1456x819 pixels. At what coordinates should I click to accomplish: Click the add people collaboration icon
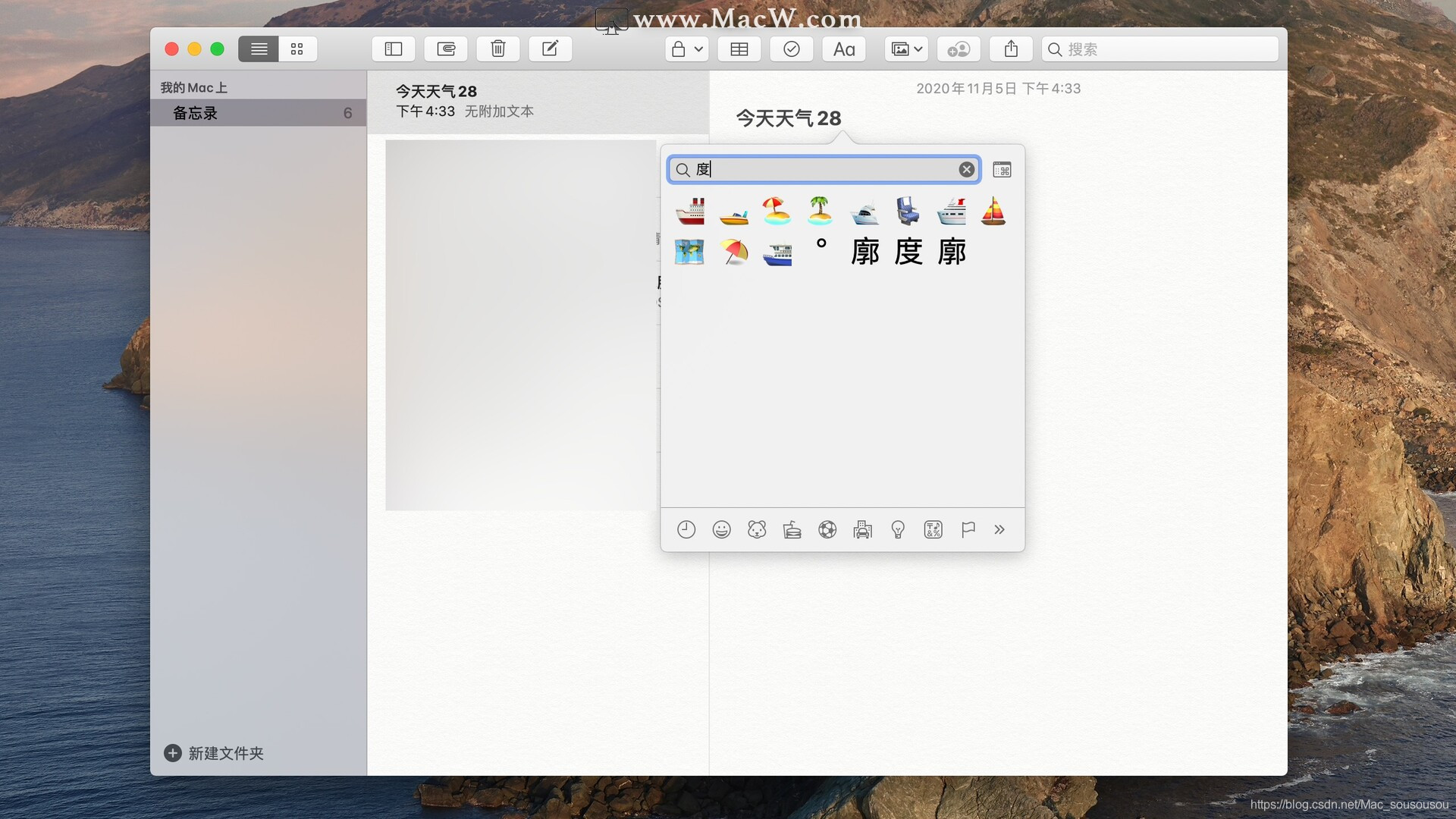pos(959,49)
